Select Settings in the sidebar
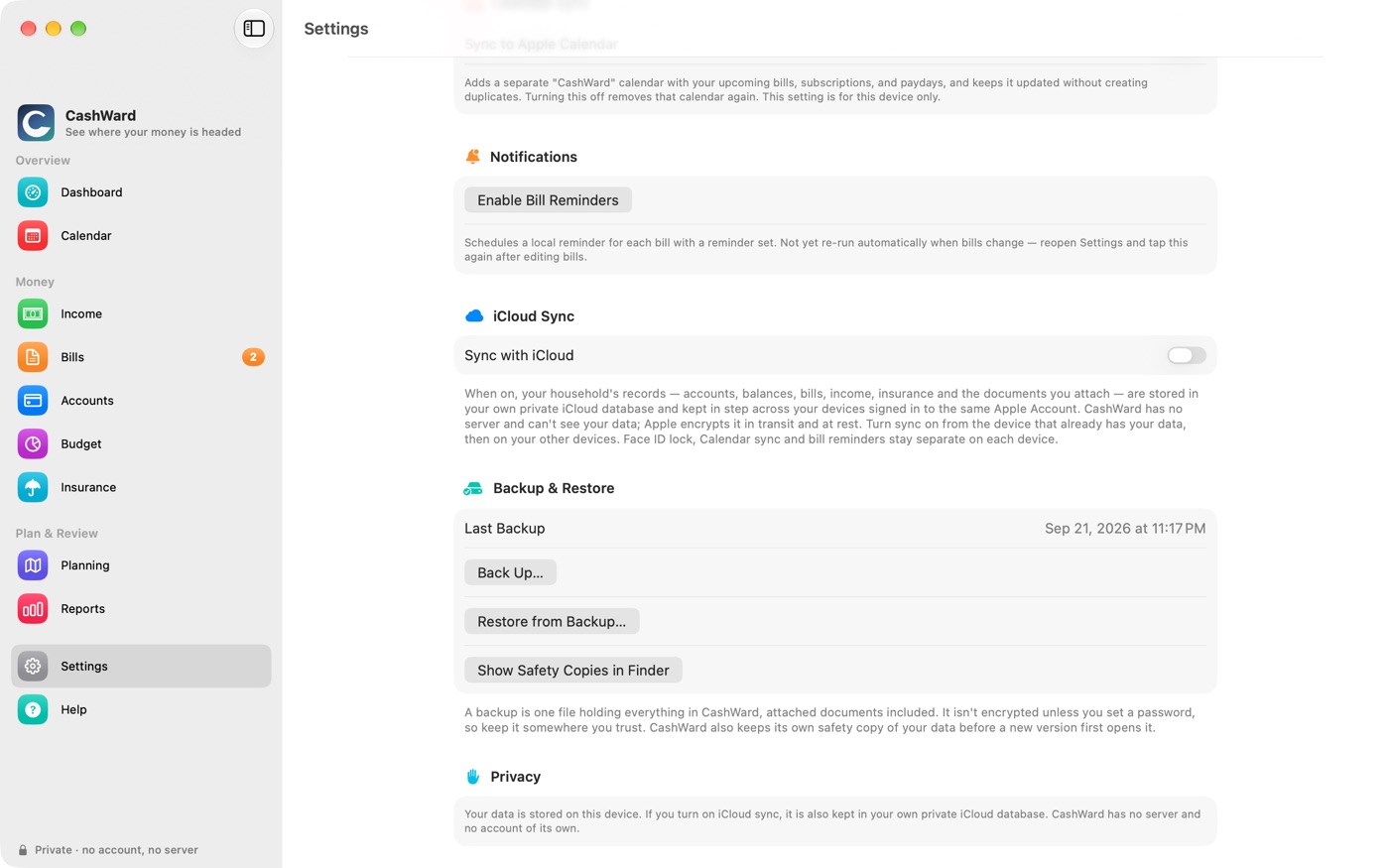This screenshot has height=868, width=1389. pyautogui.click(x=141, y=667)
